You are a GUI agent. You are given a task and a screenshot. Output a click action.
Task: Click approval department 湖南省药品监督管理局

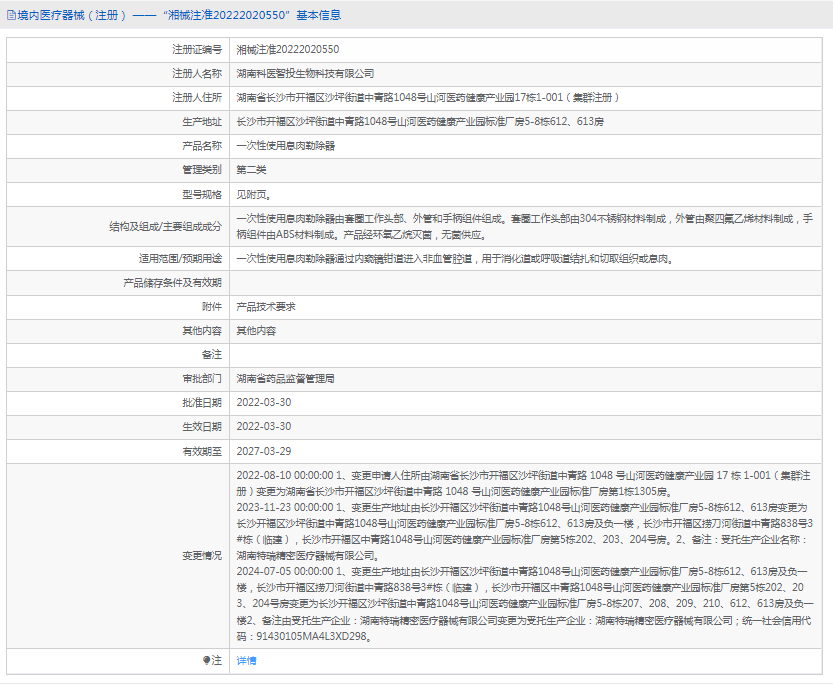pyautogui.click(x=285, y=379)
